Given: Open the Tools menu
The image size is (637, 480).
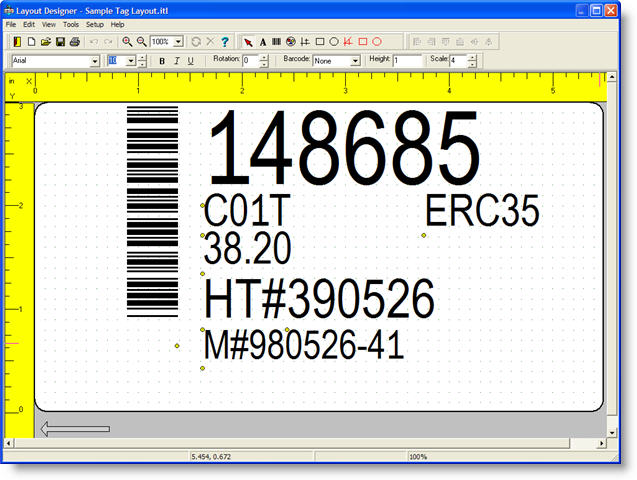Looking at the screenshot, I should (x=71, y=25).
